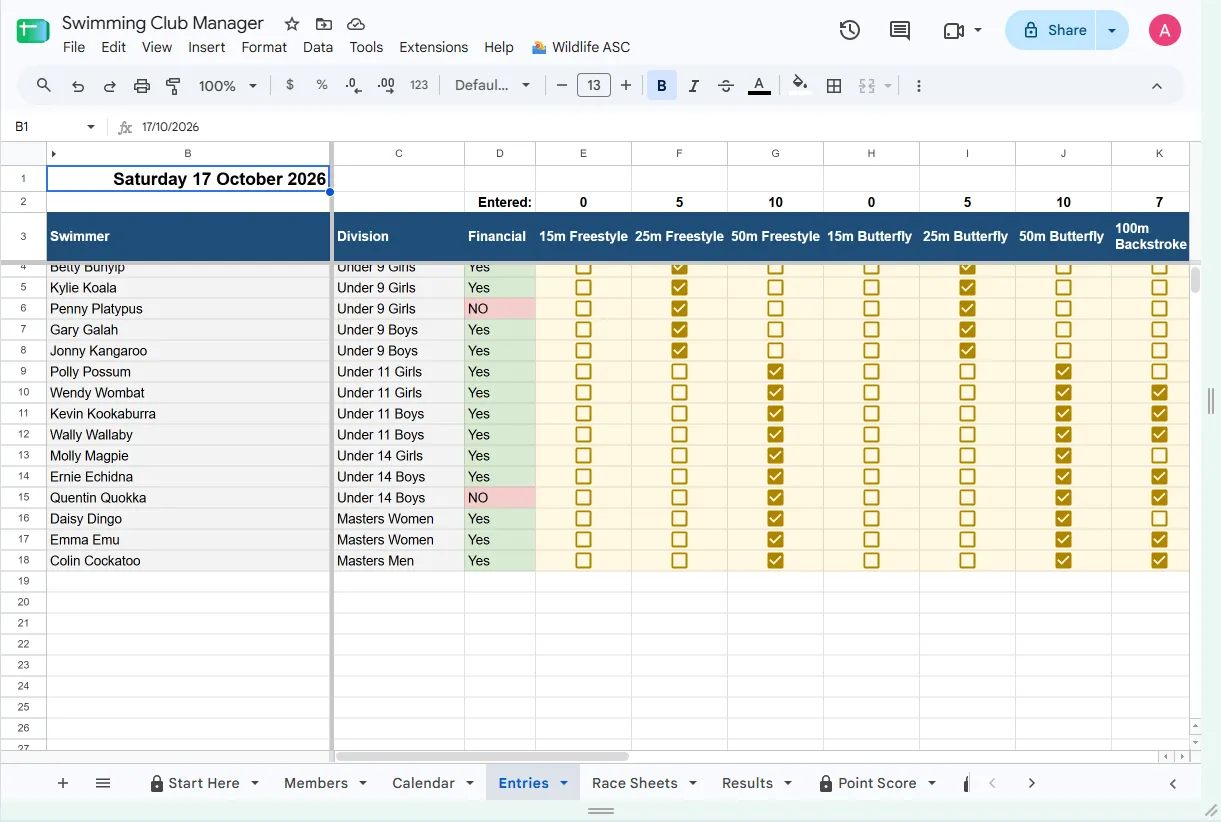Viewport: 1221px width, 822px height.
Task: Increase font size plus button
Action: click(626, 86)
